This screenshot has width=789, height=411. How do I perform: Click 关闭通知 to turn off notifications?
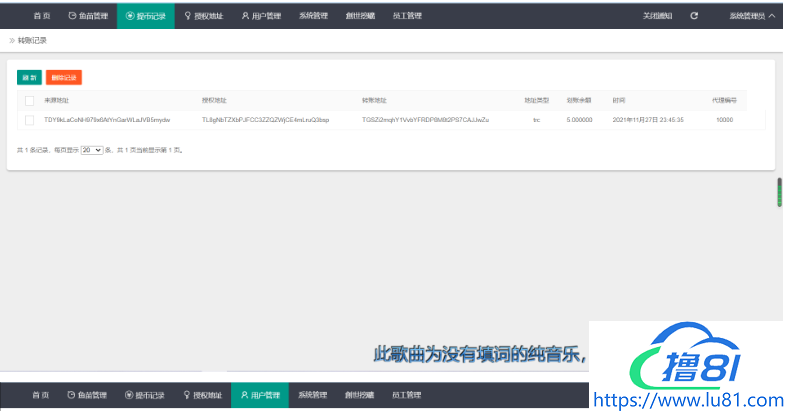pyautogui.click(x=657, y=16)
